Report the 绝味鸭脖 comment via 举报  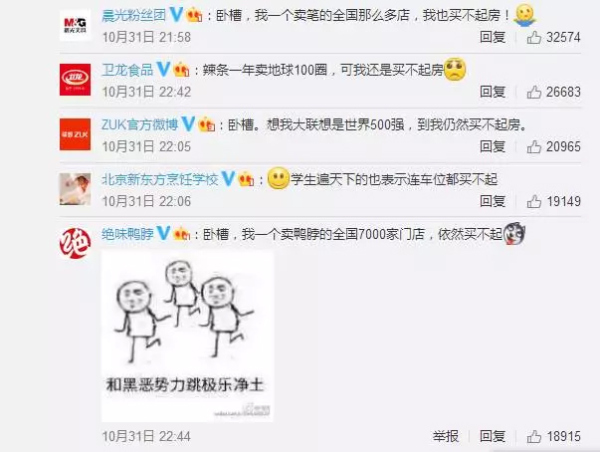[446, 436]
